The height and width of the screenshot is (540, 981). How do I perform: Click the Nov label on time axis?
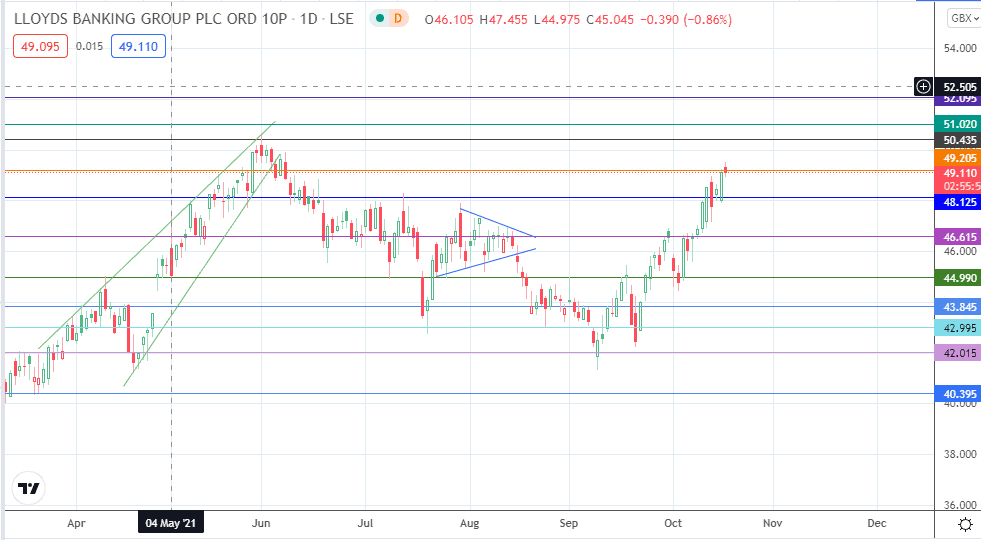pyautogui.click(x=773, y=523)
